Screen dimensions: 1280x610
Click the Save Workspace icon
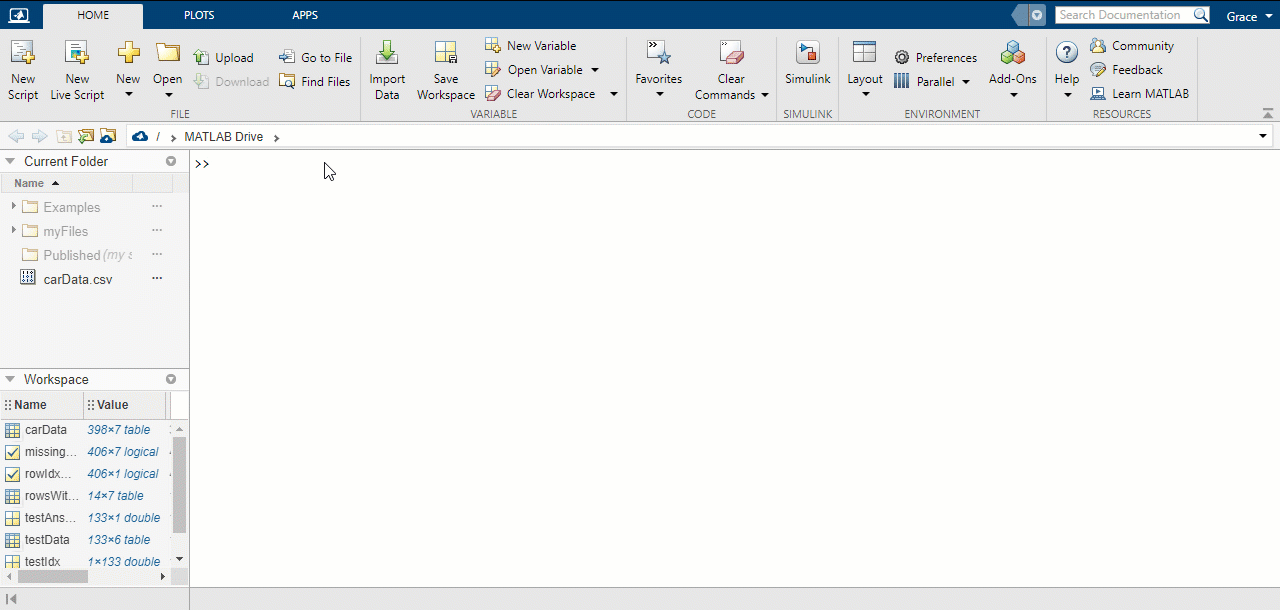click(x=446, y=54)
